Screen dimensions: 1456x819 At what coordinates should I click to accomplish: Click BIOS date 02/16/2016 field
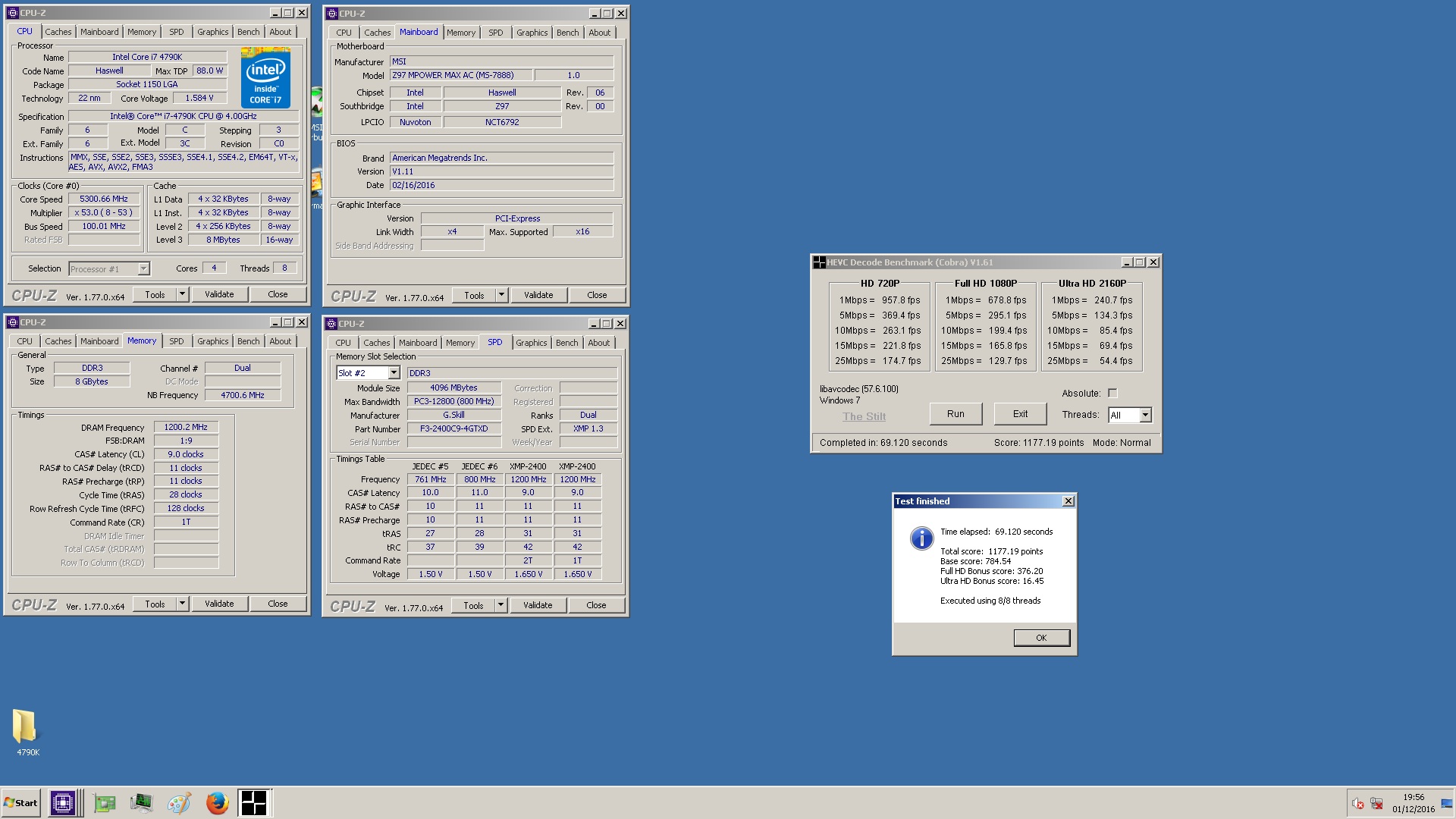pyautogui.click(x=501, y=185)
